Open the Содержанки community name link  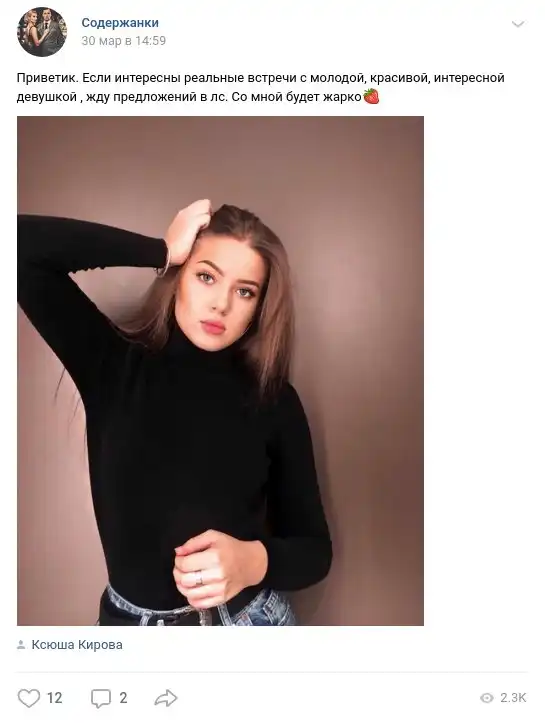120,23
